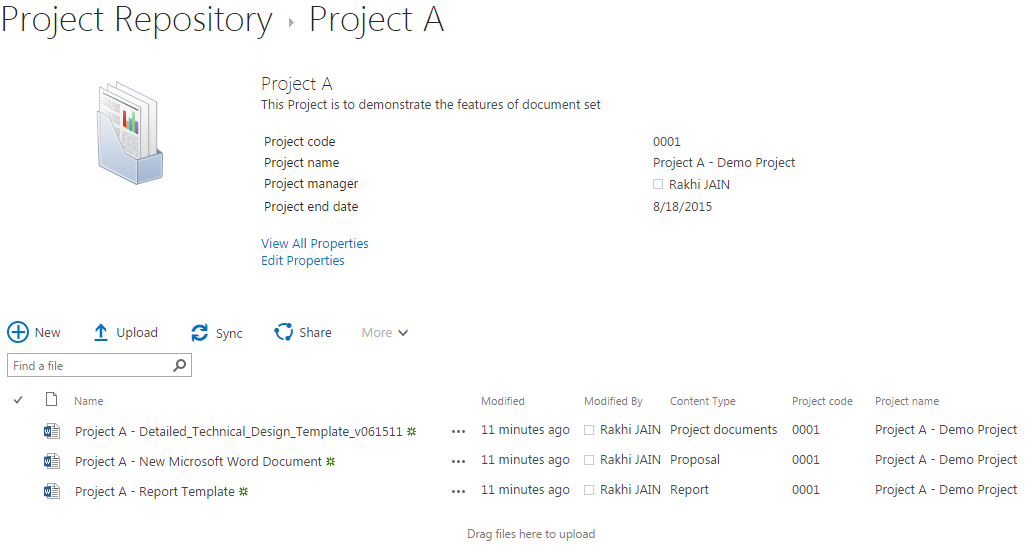
Task: Toggle the select-all checkmark in header
Action: 18,401
